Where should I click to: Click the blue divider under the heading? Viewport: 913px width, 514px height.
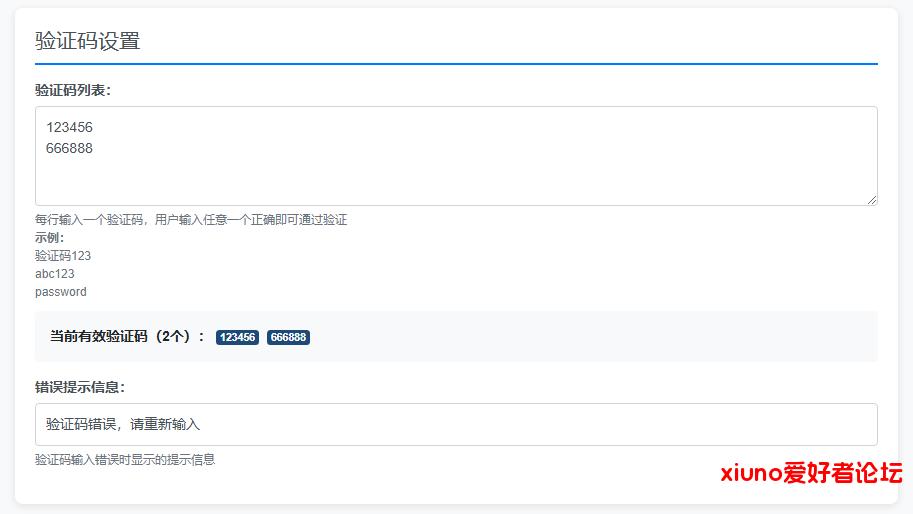point(456,64)
